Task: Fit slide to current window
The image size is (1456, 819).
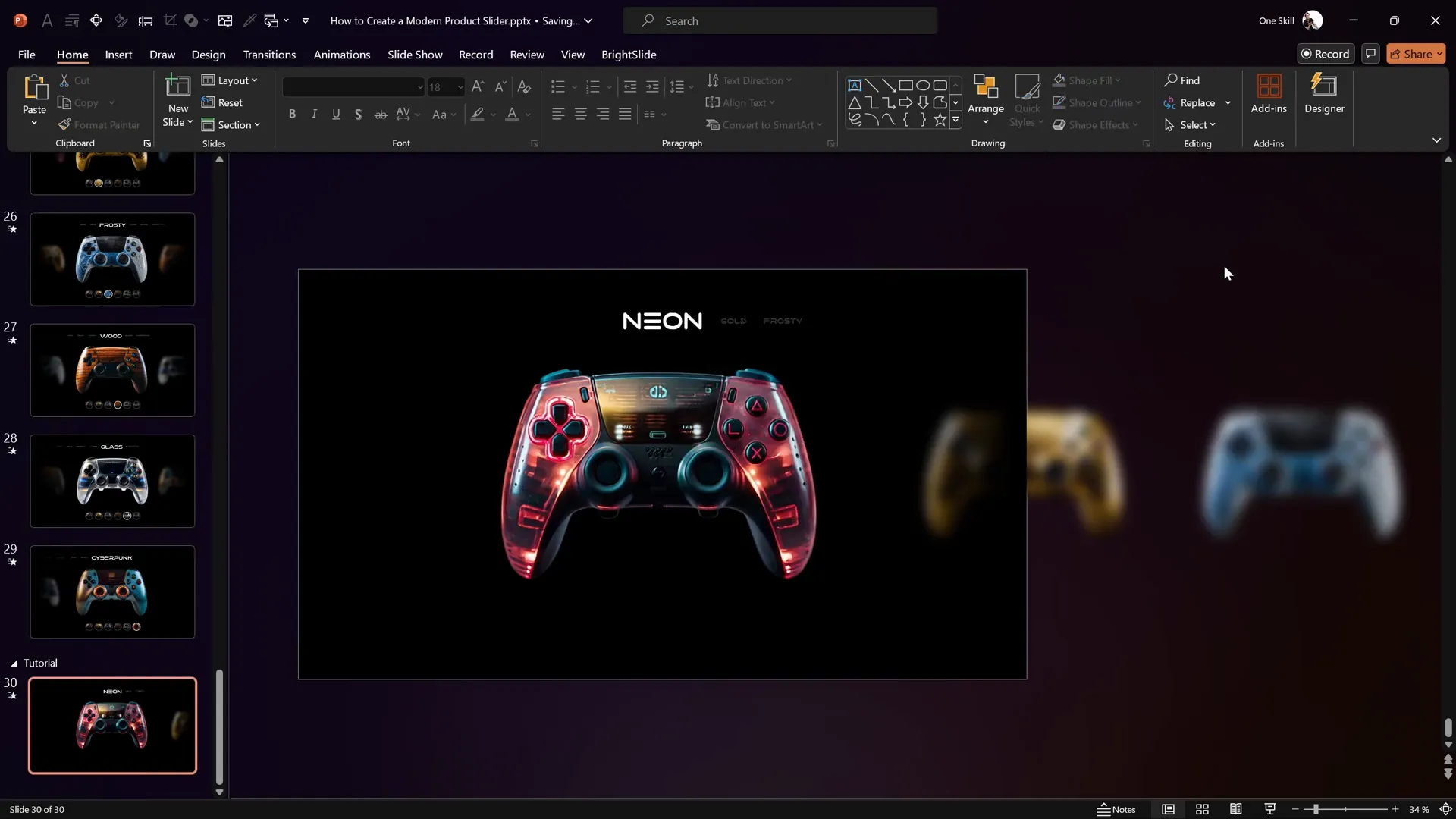Action: [x=1445, y=809]
